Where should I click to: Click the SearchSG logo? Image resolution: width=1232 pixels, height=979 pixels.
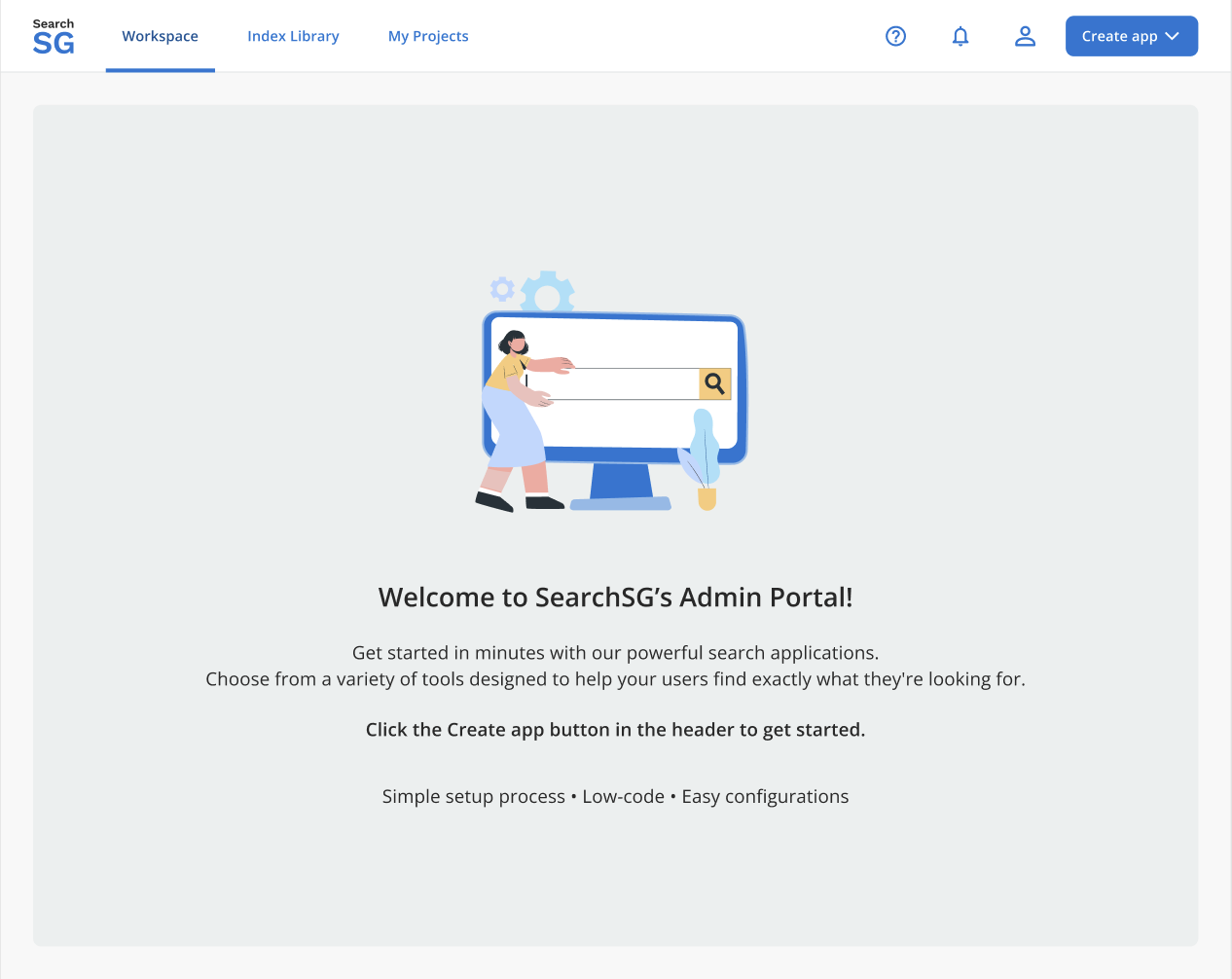click(54, 33)
